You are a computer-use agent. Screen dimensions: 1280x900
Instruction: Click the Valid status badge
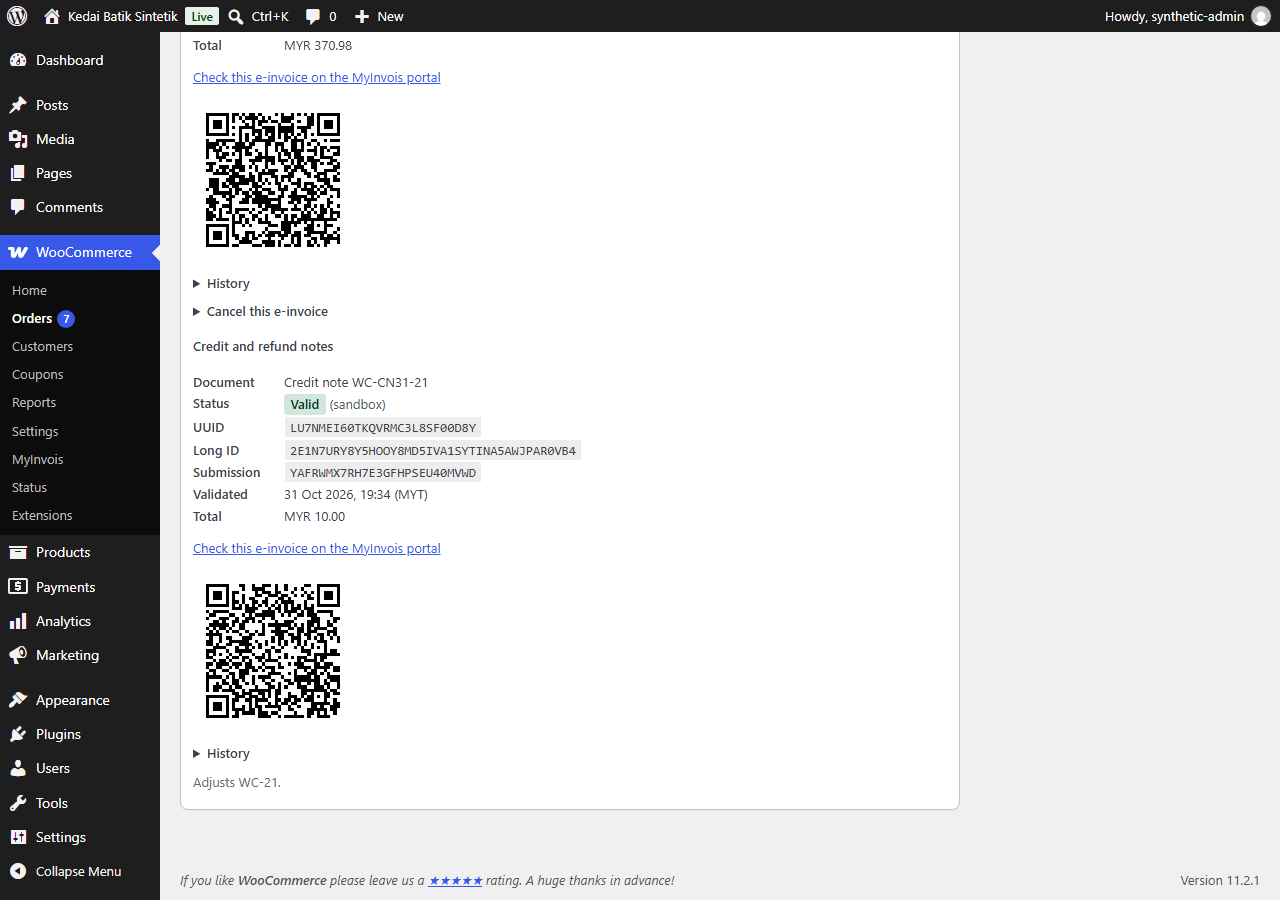click(305, 404)
